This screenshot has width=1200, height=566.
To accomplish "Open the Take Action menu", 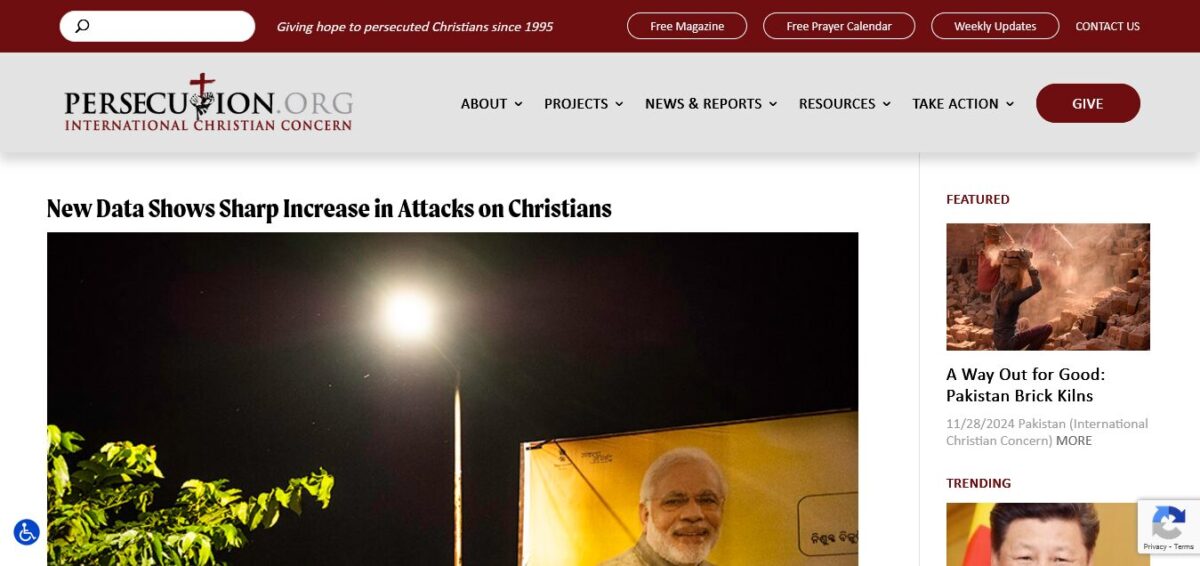I will (963, 104).
